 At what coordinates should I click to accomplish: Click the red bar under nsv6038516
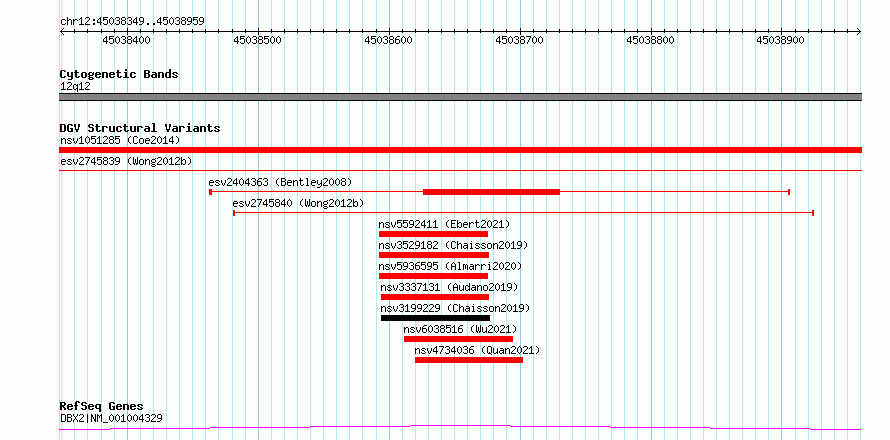point(459,339)
